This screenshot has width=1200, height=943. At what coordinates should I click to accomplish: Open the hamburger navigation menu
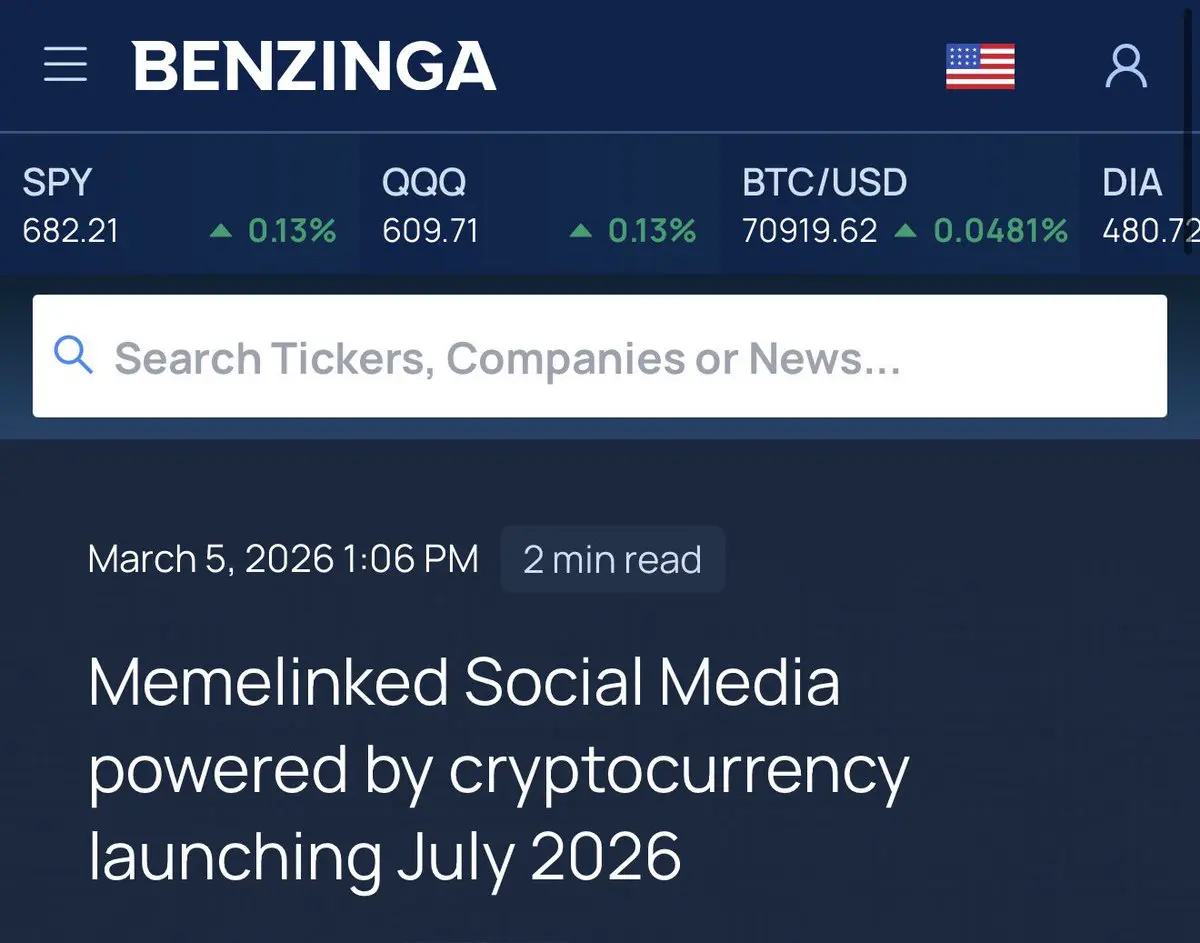coord(66,65)
